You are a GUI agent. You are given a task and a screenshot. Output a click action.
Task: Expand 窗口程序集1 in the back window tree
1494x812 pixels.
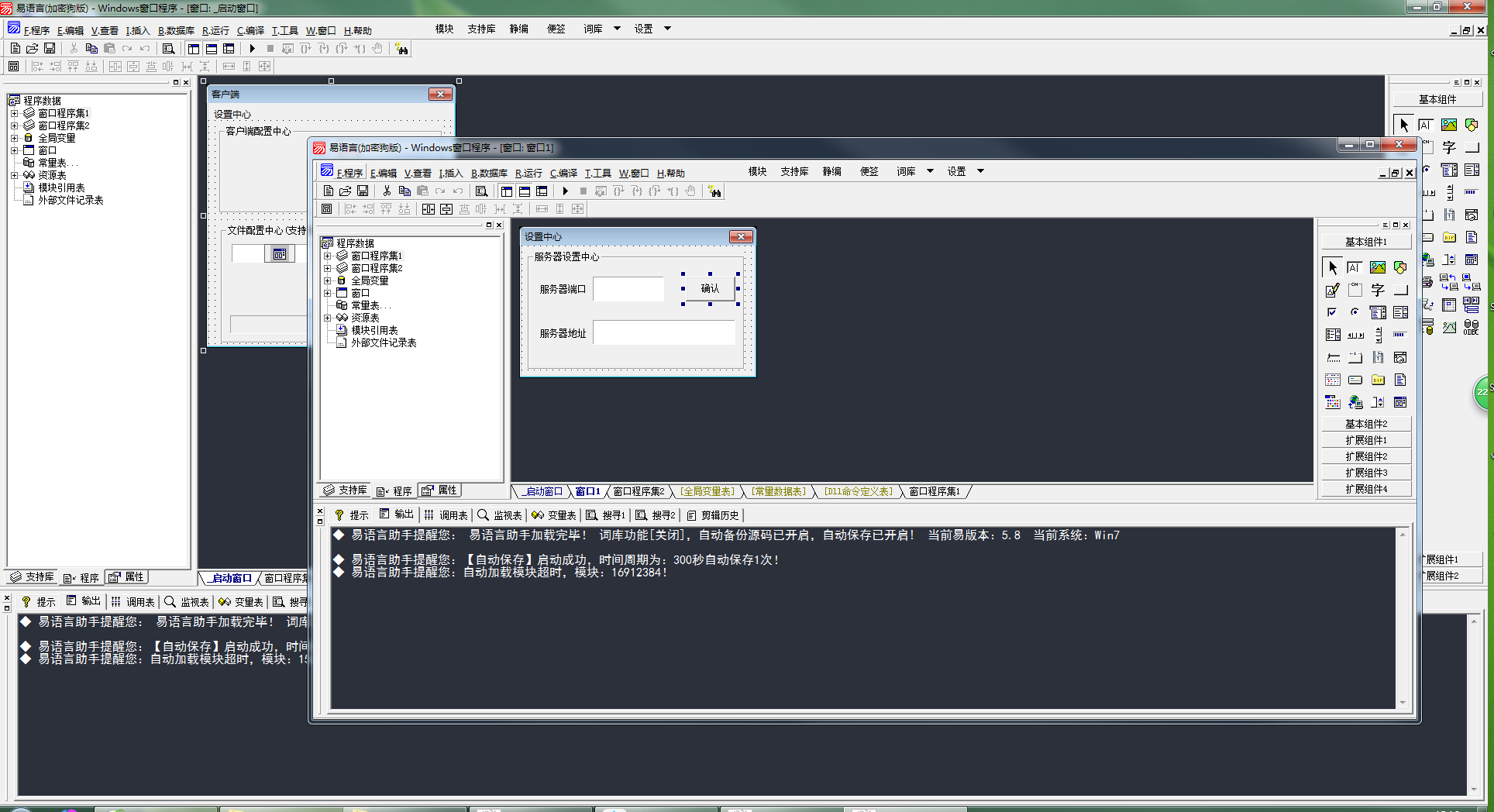coord(15,113)
